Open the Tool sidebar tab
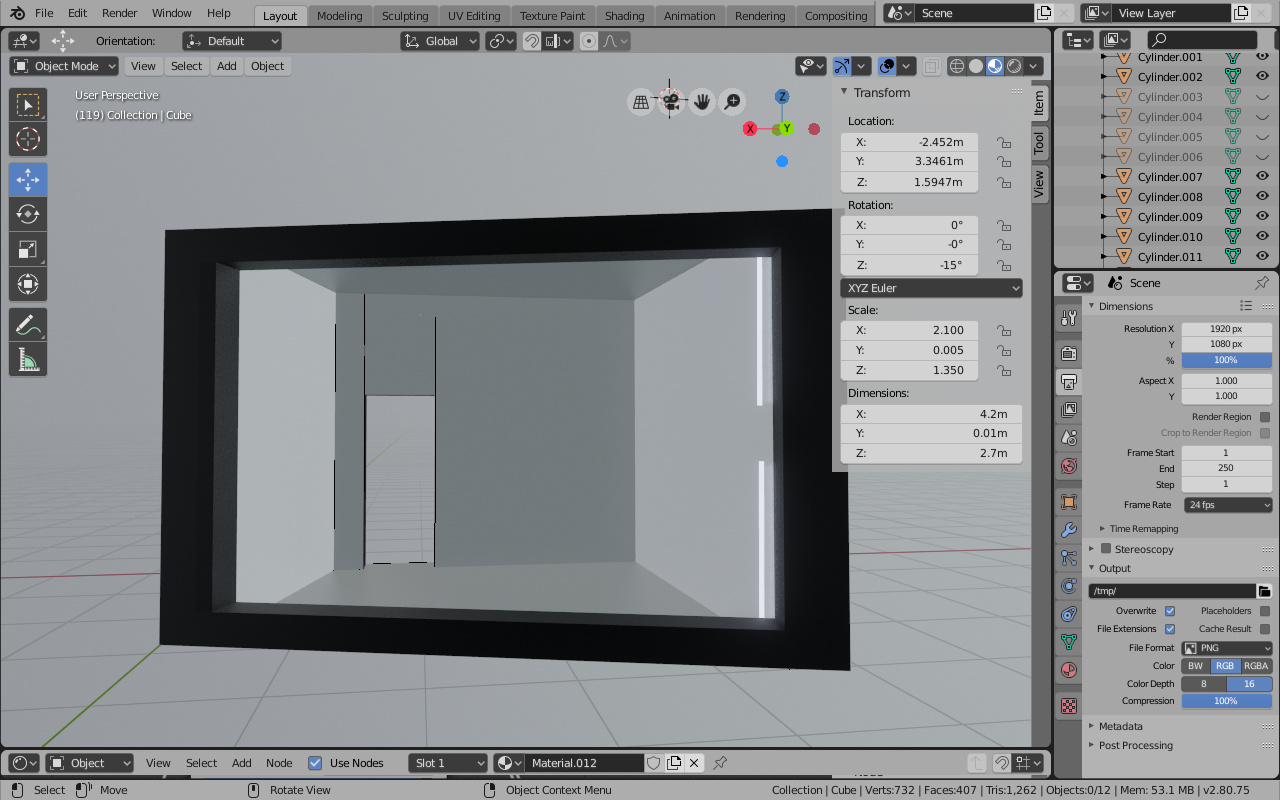 tap(1039, 141)
